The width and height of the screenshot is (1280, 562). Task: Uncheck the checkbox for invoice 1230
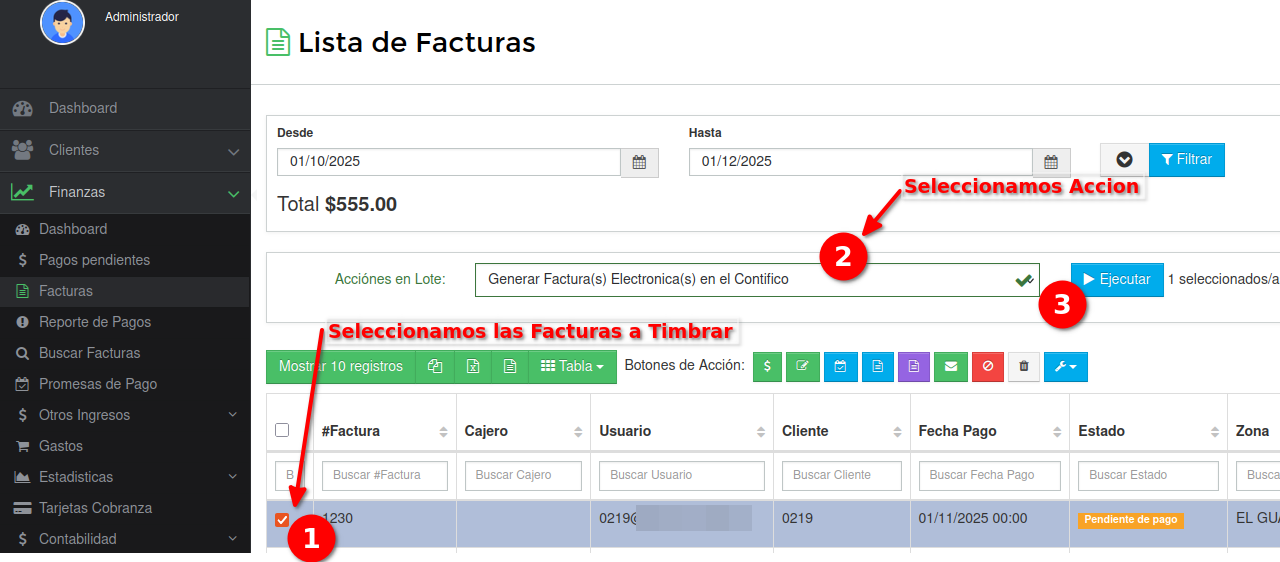pos(282,520)
